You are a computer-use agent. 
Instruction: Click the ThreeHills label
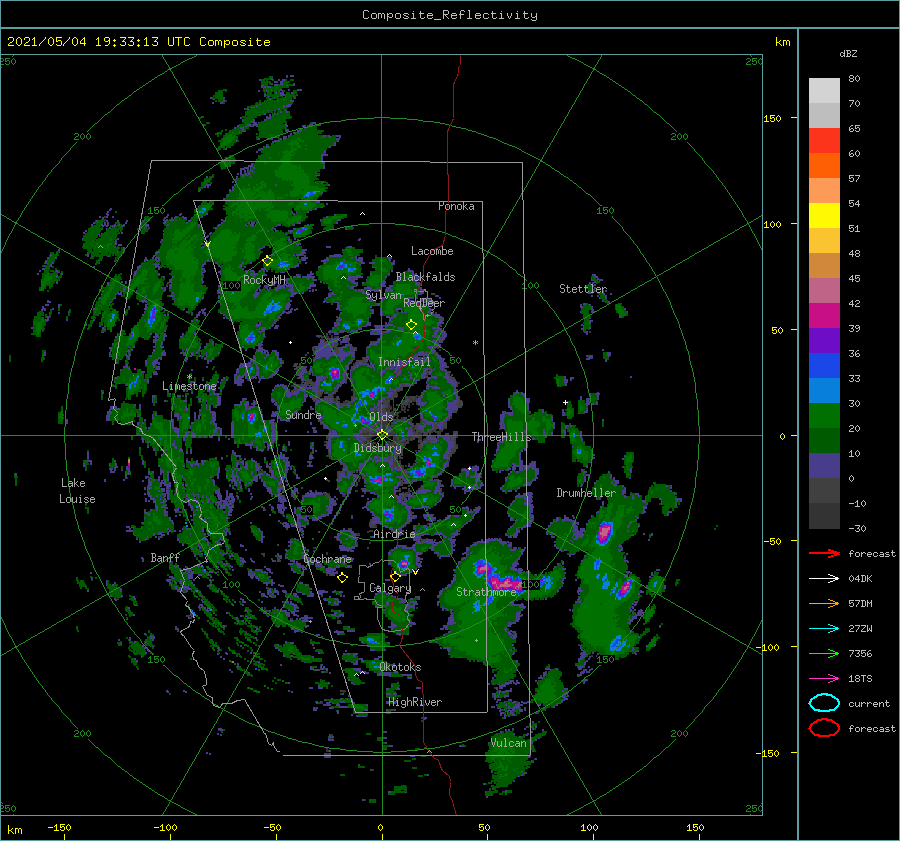pos(502,437)
